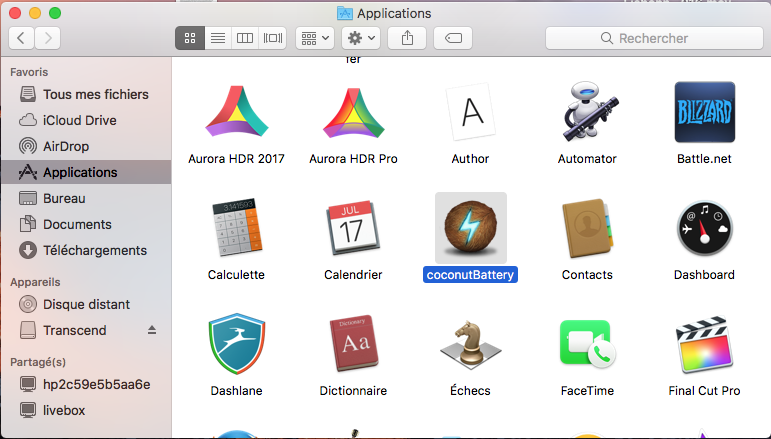Viewport: 771px width, 439px height.
Task: Click the Final Cut Pro name label
Action: [x=704, y=391]
